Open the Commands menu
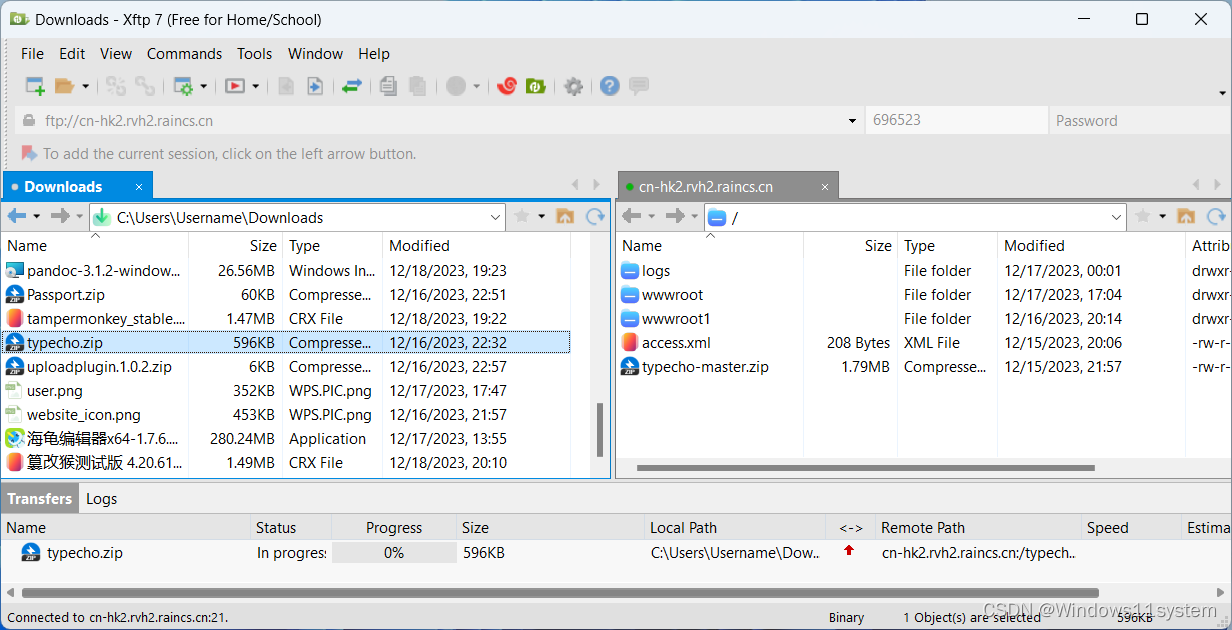The image size is (1232, 630). (x=184, y=54)
